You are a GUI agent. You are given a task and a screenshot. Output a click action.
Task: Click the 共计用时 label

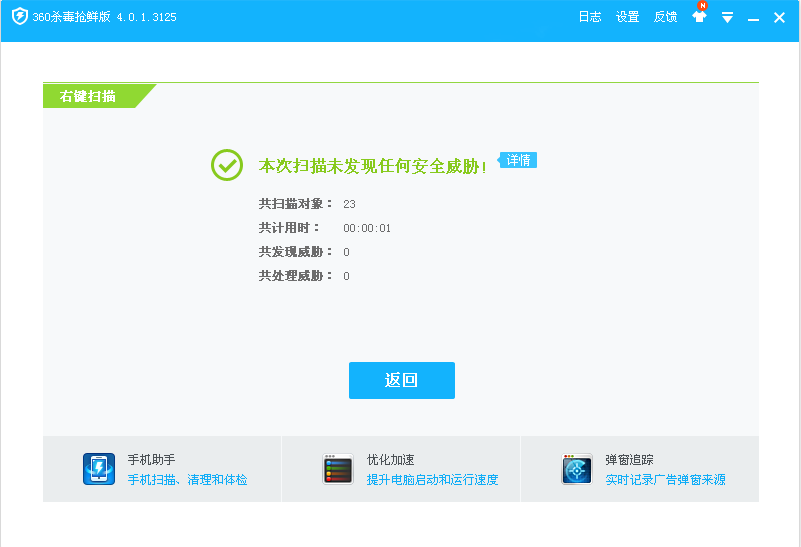click(x=289, y=228)
